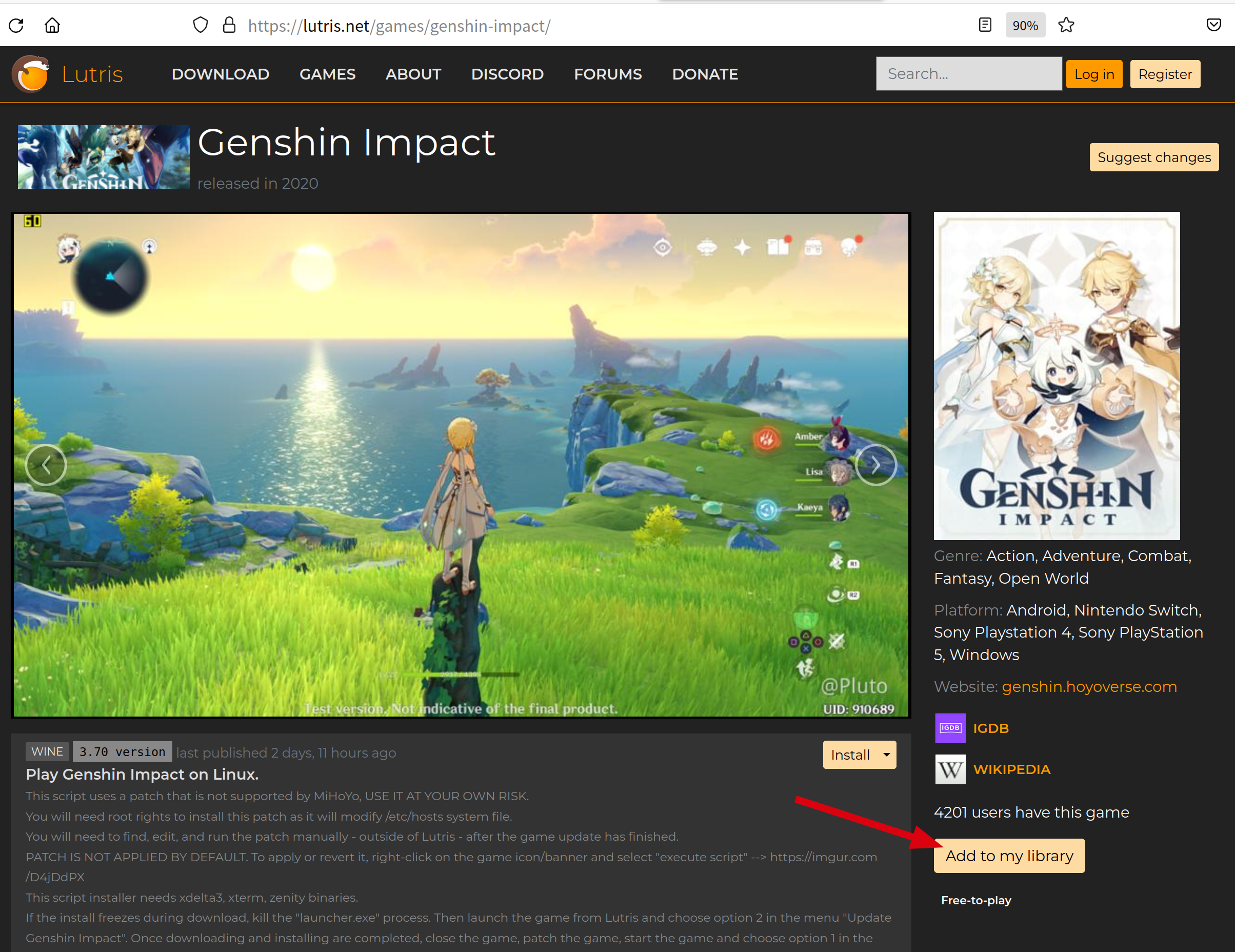Click '4201 users have this game' text
Image resolution: width=1235 pixels, height=952 pixels.
tap(1031, 812)
